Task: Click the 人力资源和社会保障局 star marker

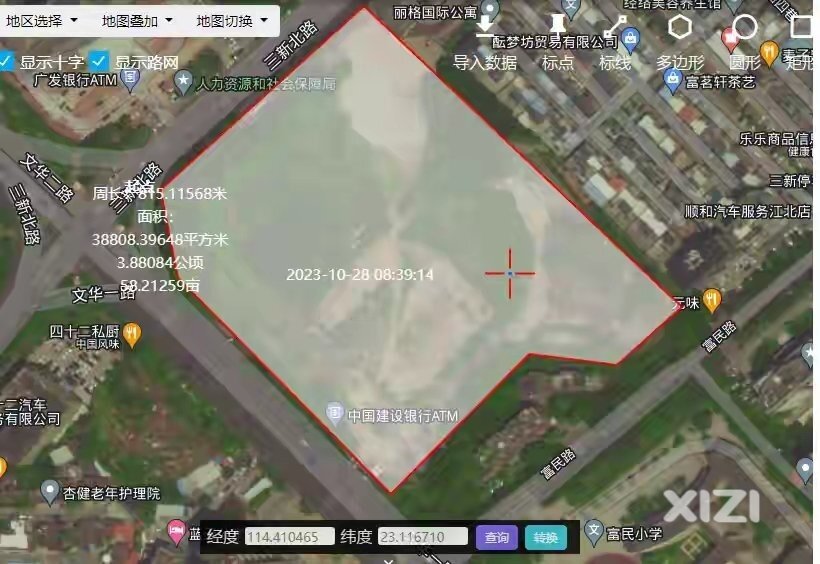Action: coord(183,83)
